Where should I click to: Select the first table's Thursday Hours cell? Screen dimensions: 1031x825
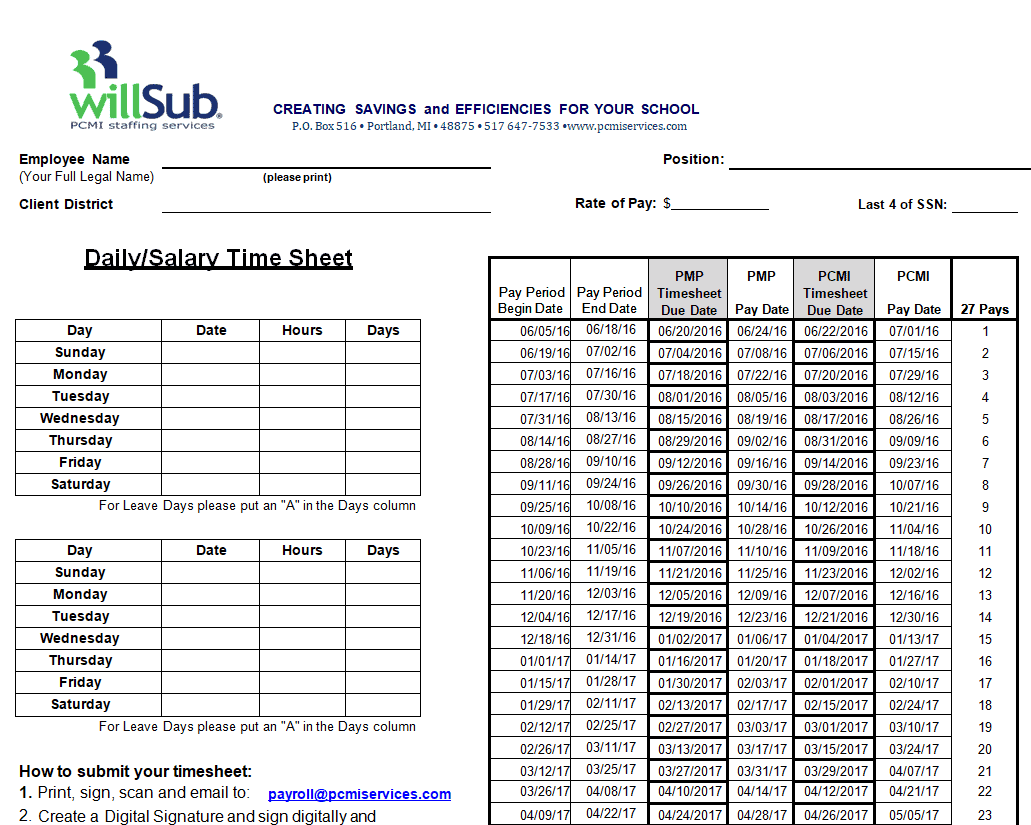pos(302,440)
